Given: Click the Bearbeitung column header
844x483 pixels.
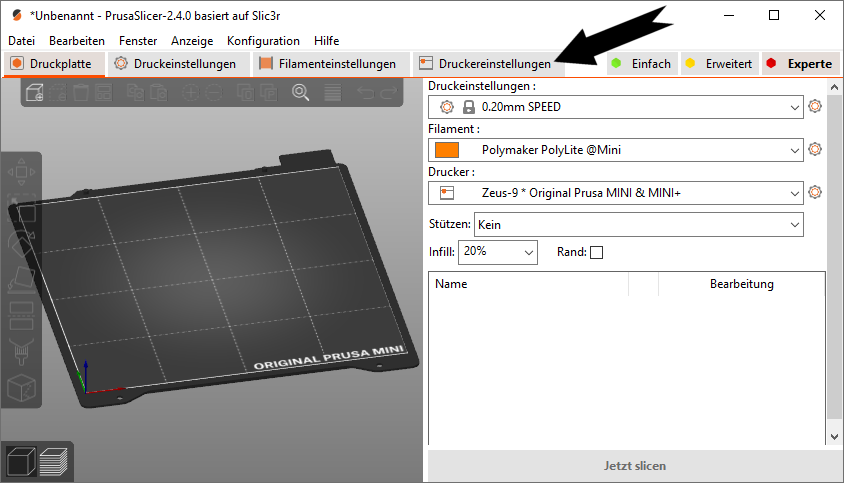Looking at the screenshot, I should point(741,284).
